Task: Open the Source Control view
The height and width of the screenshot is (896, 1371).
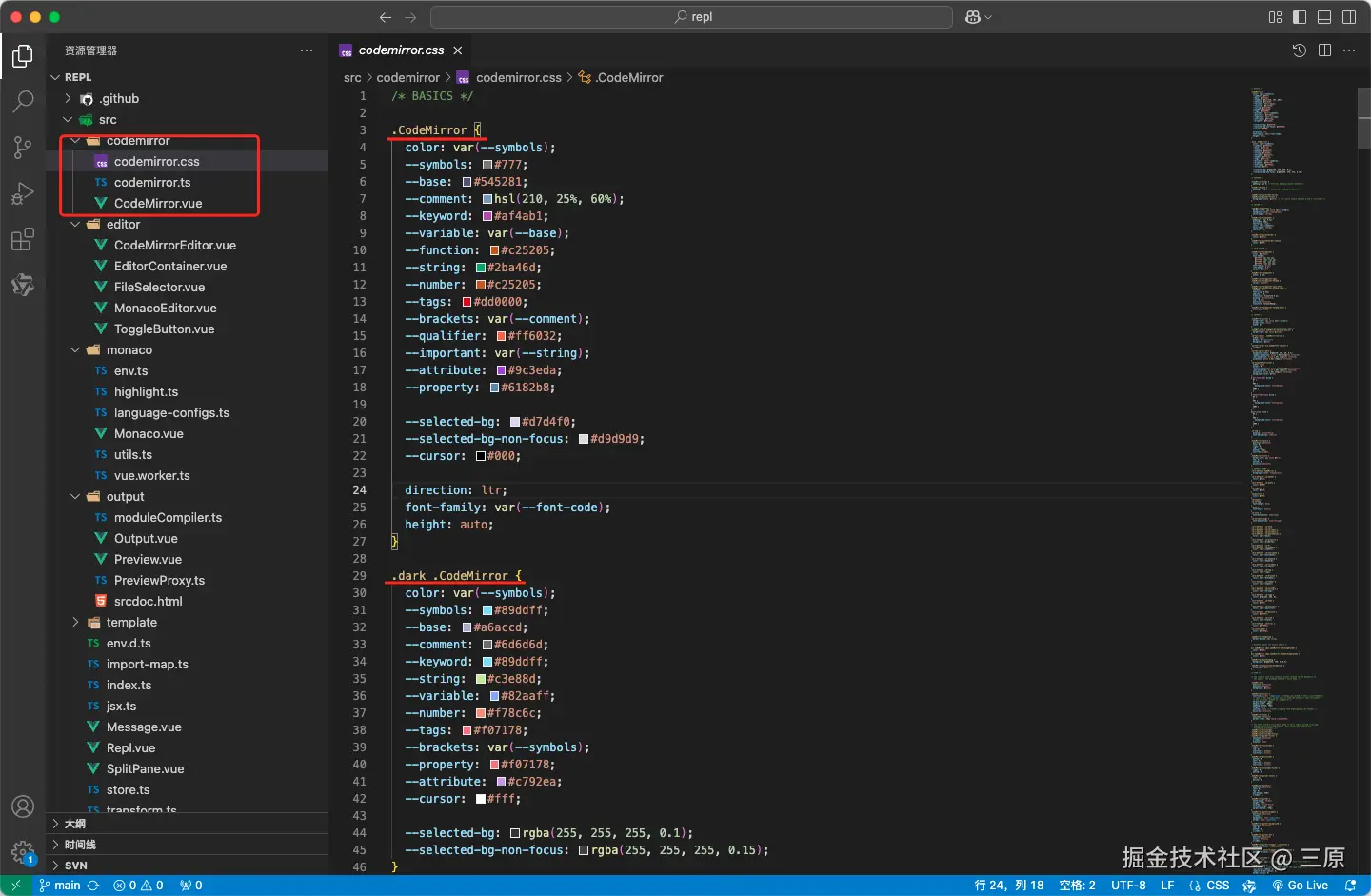Action: (x=23, y=147)
